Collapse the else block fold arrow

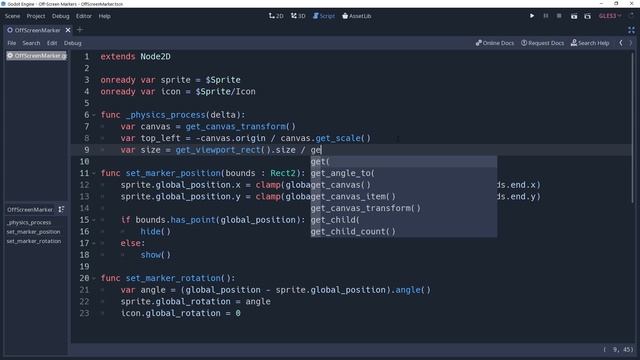(x=94, y=243)
